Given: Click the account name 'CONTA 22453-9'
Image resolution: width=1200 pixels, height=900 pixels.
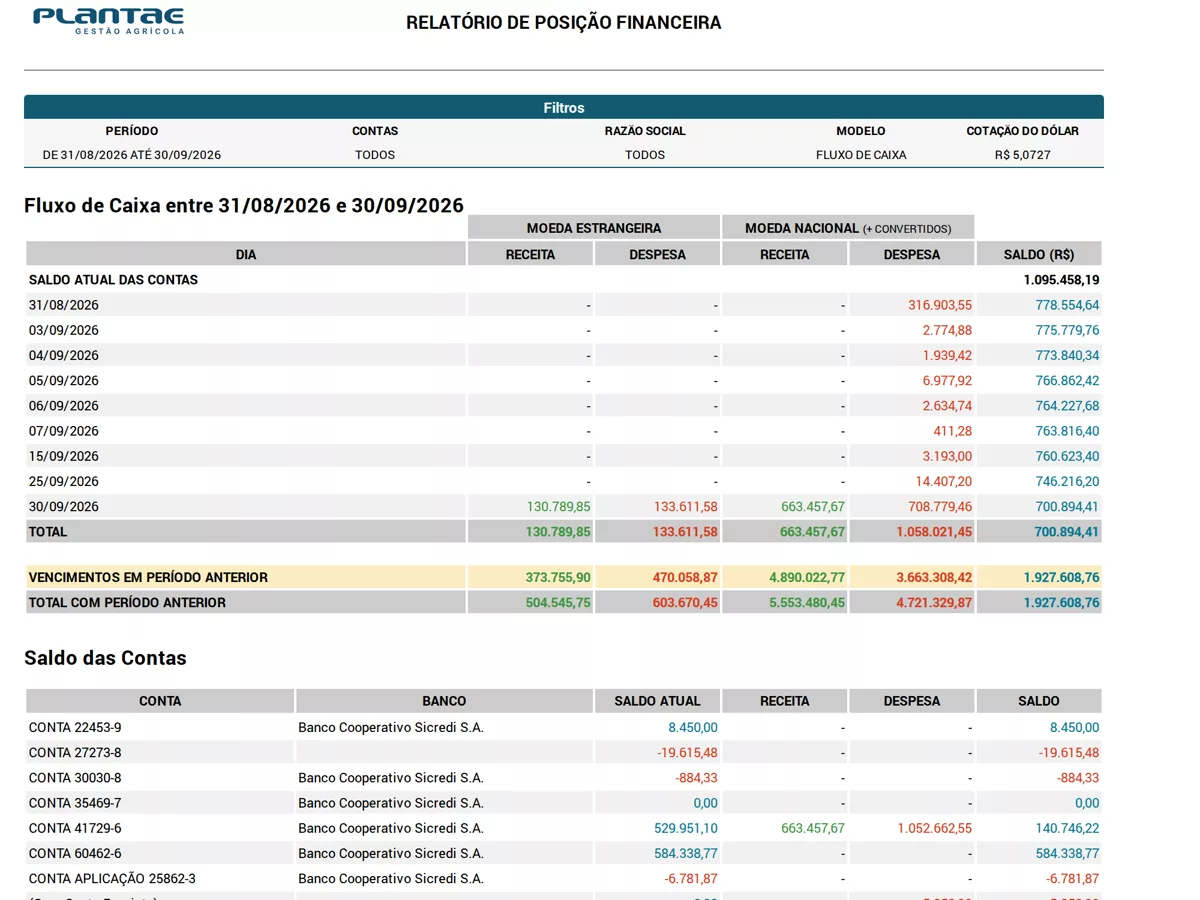Looking at the screenshot, I should pyautogui.click(x=75, y=728).
